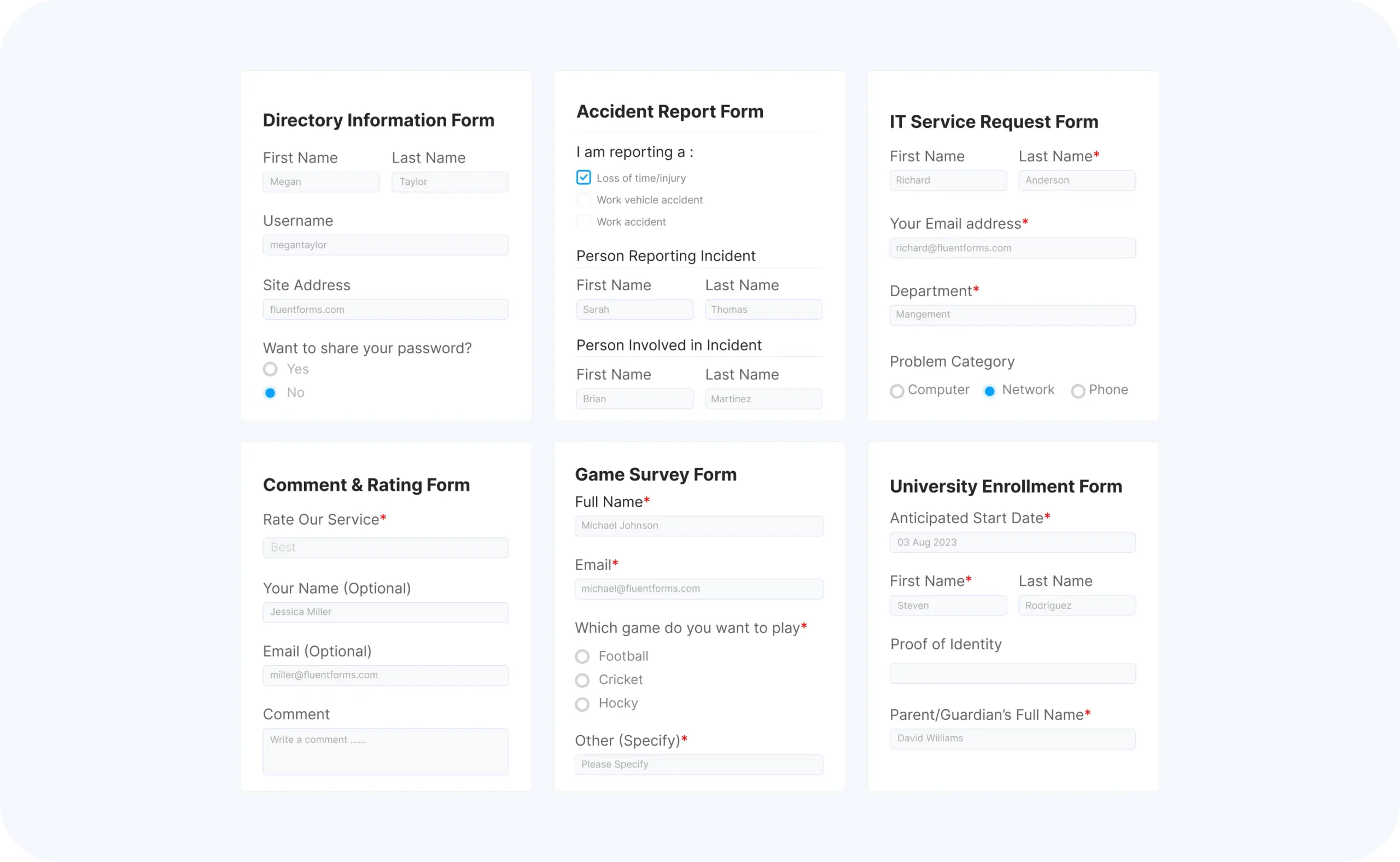Pick Network as problem category
Screen dimensions: 1400x862
989,391
